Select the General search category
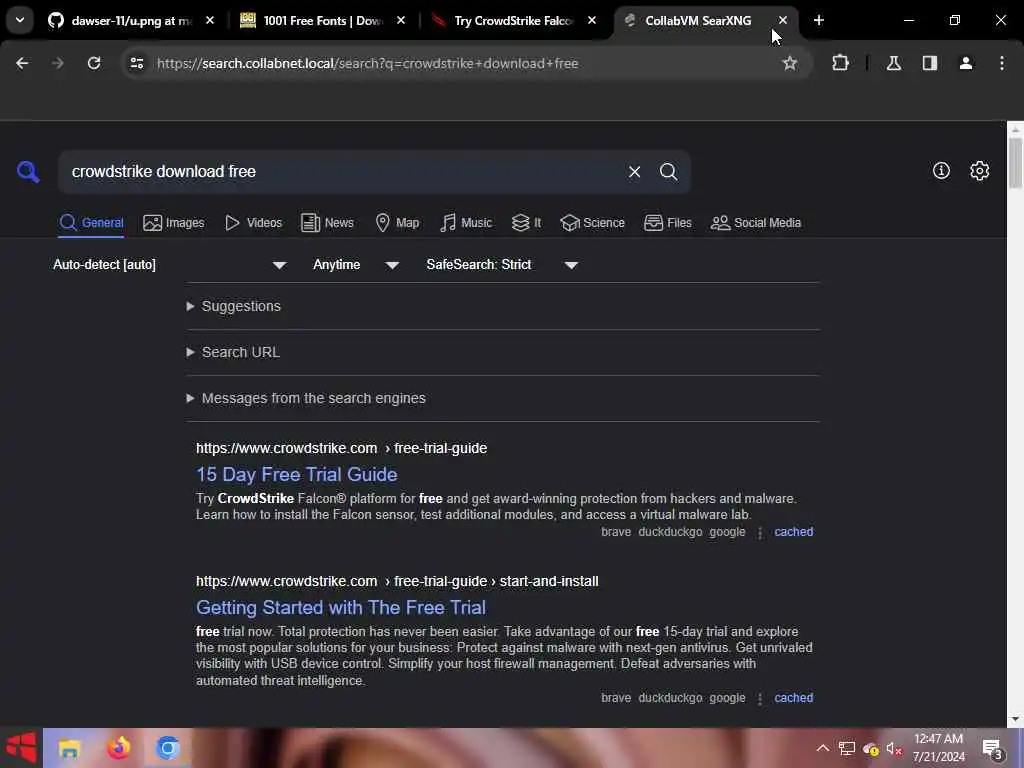The image size is (1024, 768). coord(91,223)
